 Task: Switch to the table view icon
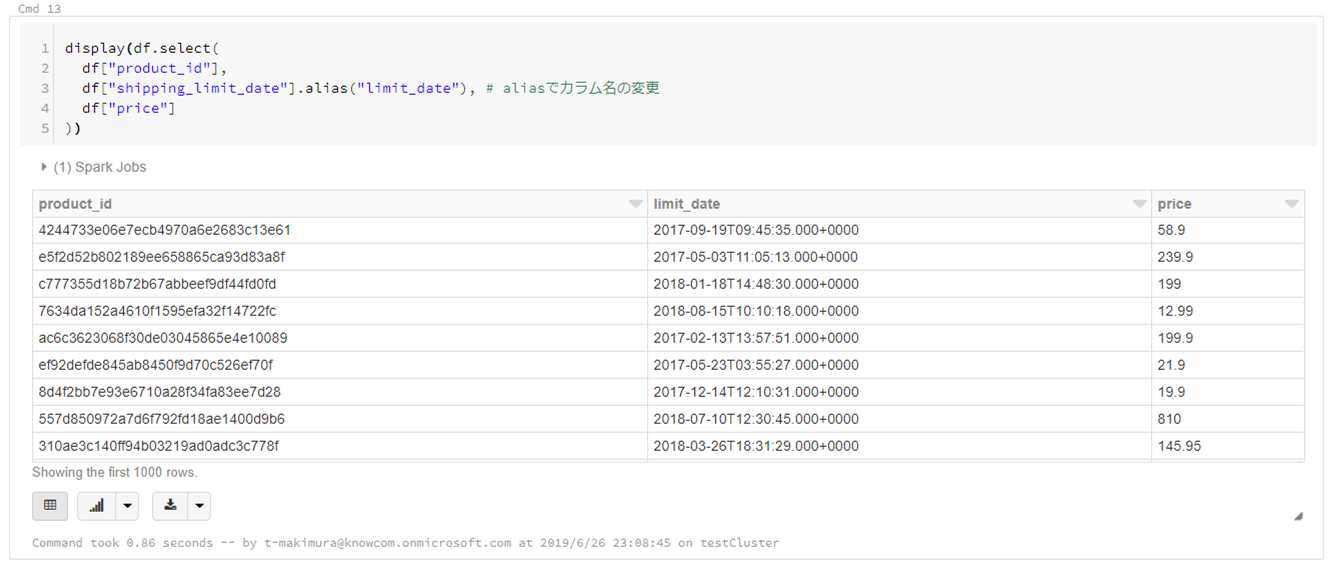(x=50, y=506)
